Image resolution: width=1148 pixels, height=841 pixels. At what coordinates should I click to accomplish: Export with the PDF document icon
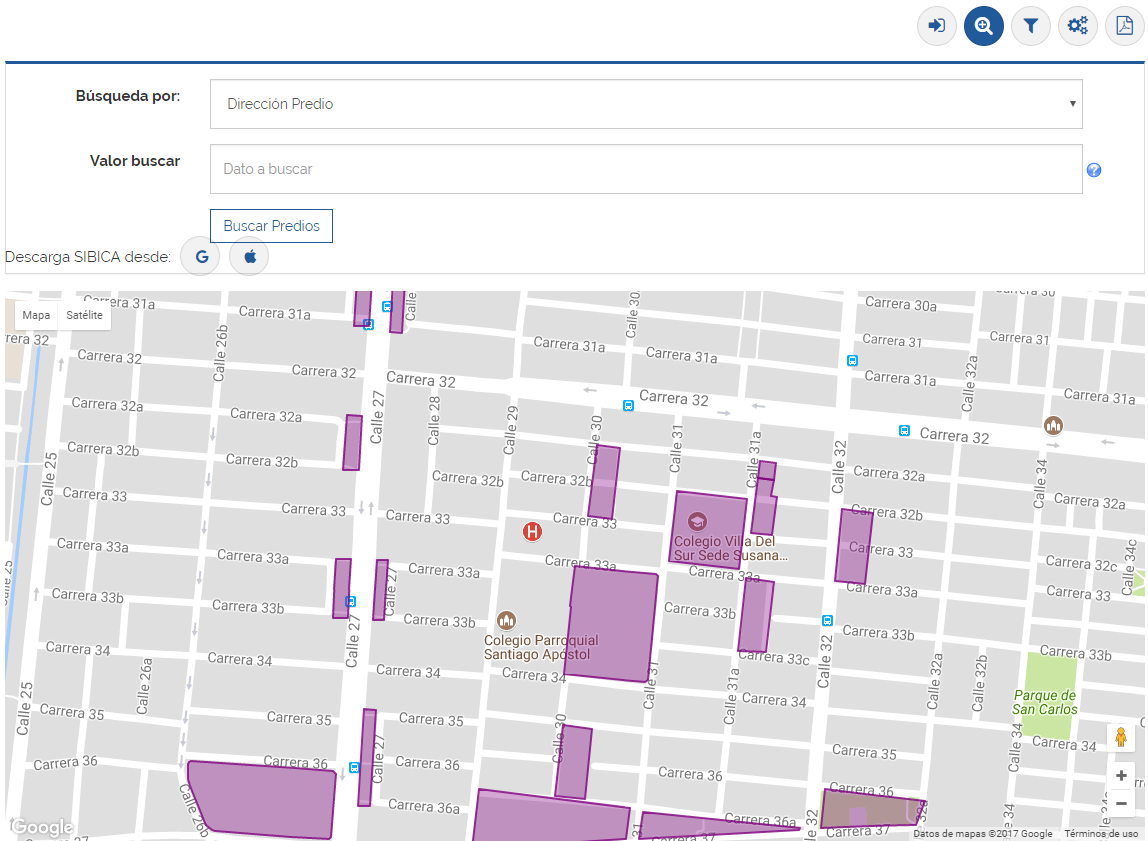point(1124,26)
